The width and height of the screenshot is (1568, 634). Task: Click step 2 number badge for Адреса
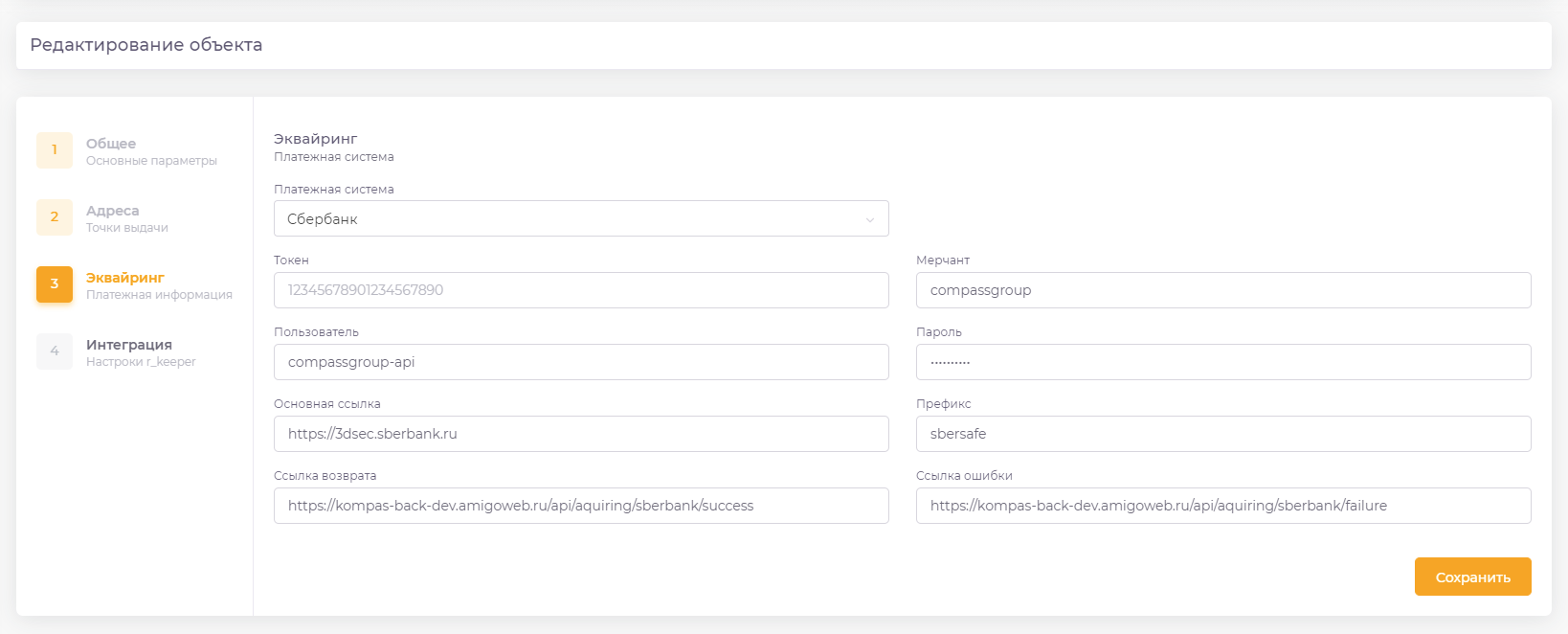coord(55,217)
